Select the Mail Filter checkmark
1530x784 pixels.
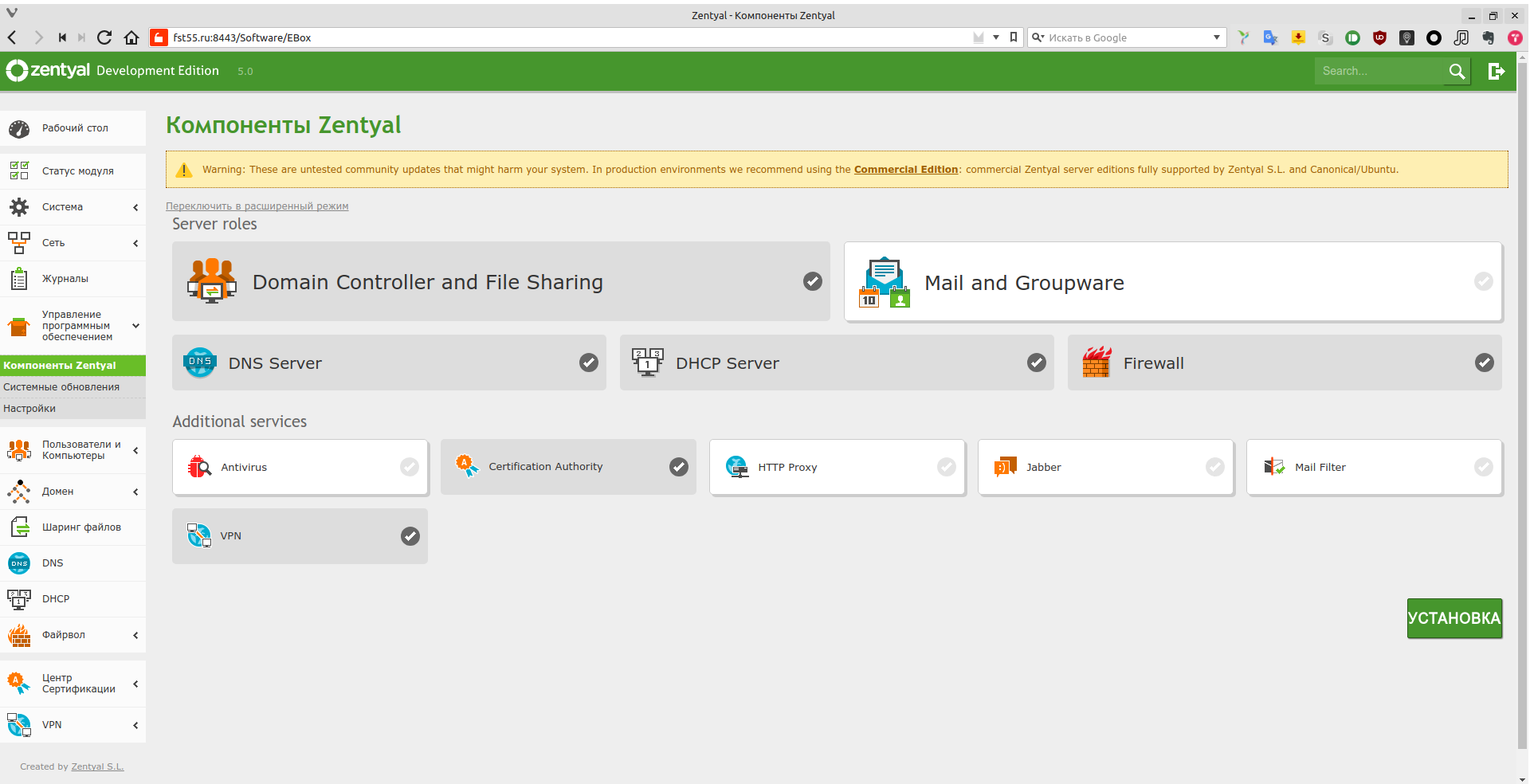(1484, 467)
